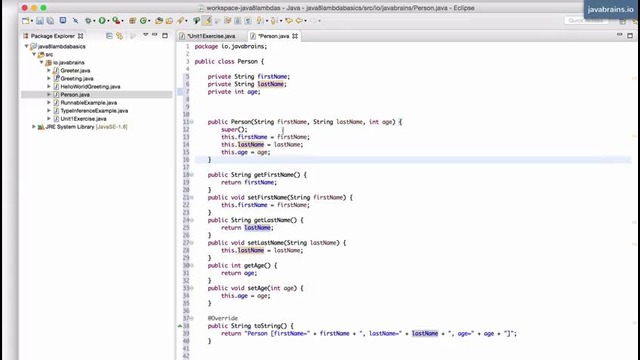The image size is (640, 360).
Task: Toggle Mark Occurrences in the toolbar
Action: point(207,20)
